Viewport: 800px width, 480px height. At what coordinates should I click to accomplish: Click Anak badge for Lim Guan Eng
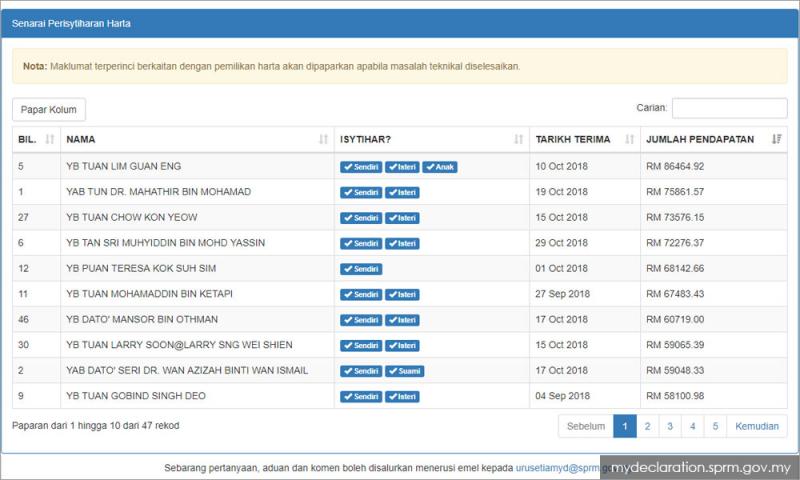click(440, 167)
